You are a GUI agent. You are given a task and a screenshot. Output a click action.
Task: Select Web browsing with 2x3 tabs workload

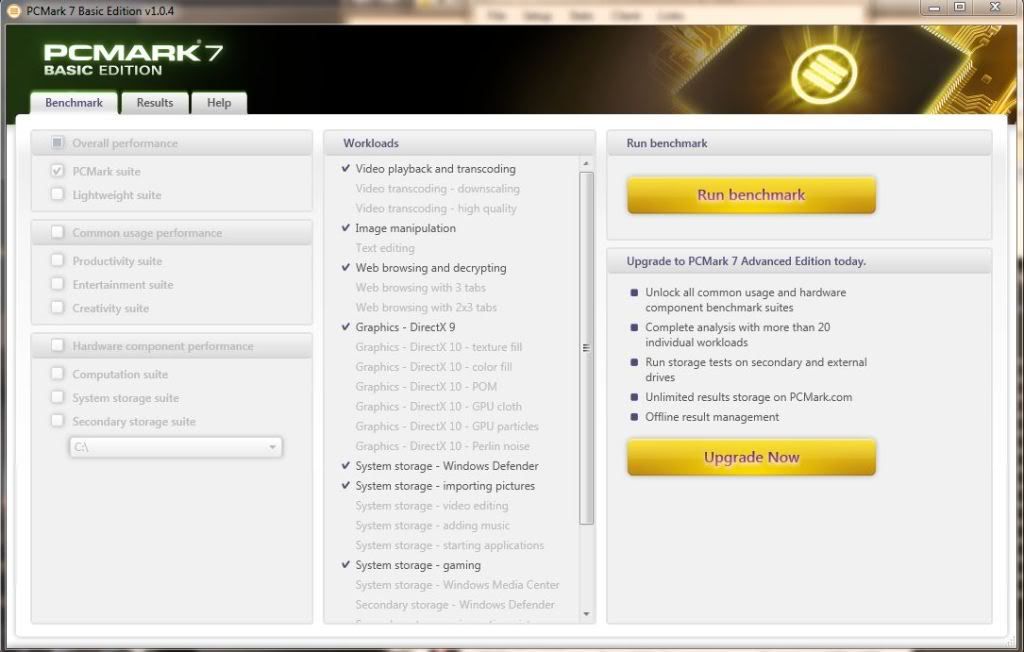[x=426, y=307]
